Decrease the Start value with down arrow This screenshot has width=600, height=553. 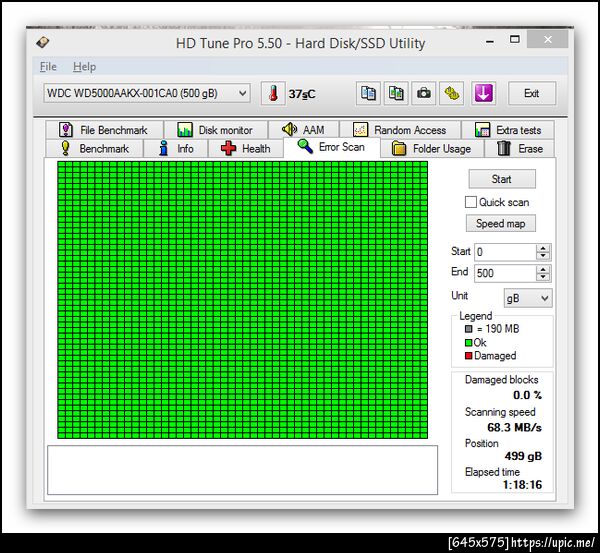(543, 256)
